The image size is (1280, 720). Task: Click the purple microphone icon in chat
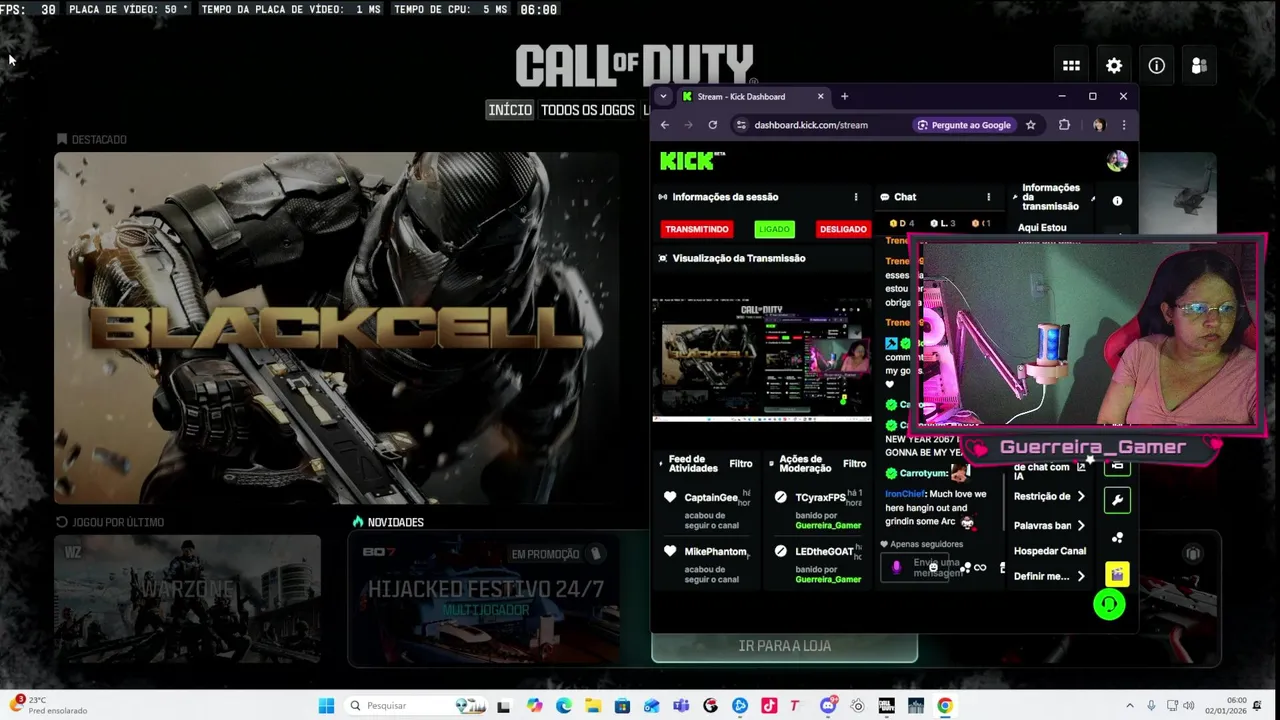(x=896, y=568)
